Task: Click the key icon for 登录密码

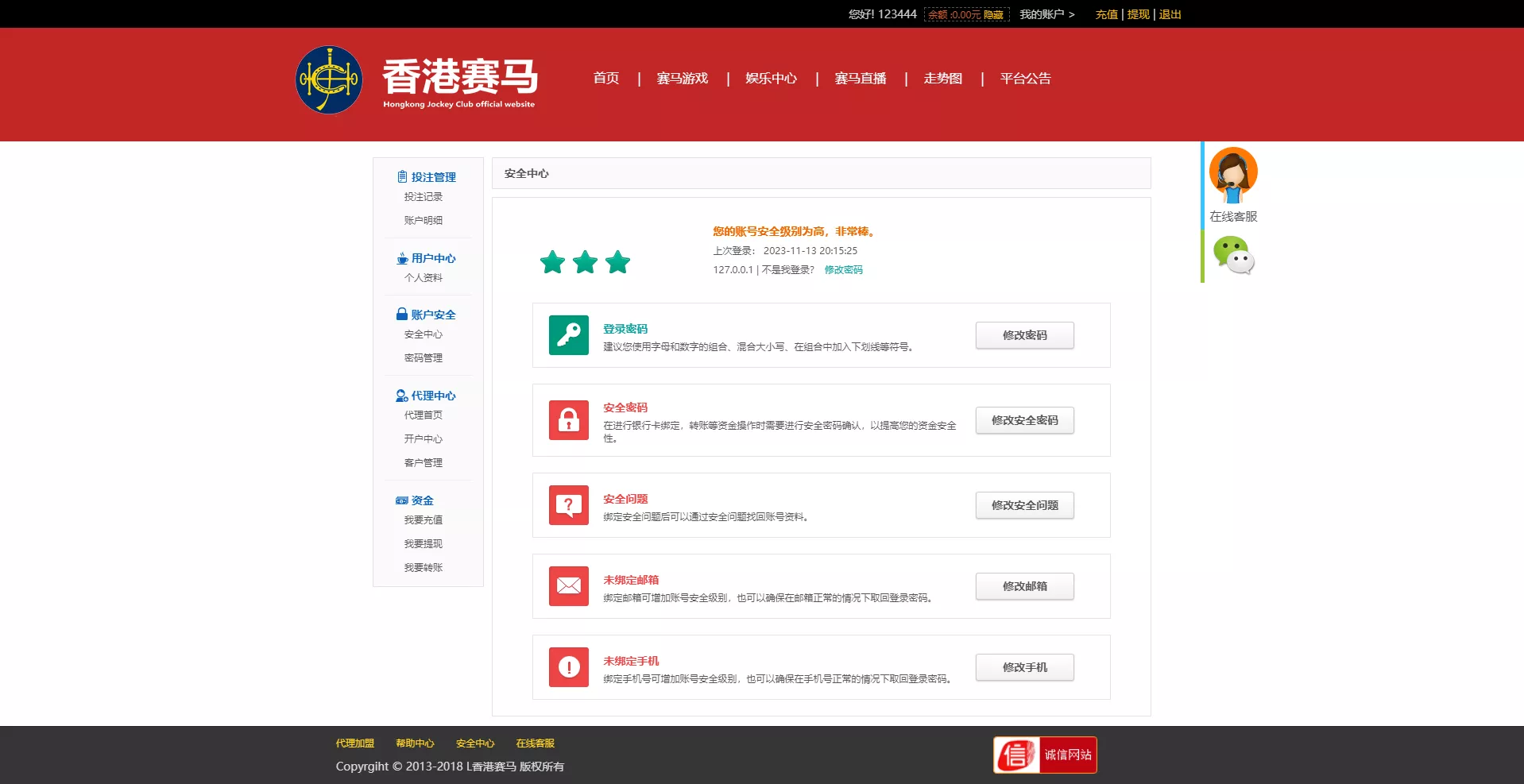Action: [x=567, y=335]
